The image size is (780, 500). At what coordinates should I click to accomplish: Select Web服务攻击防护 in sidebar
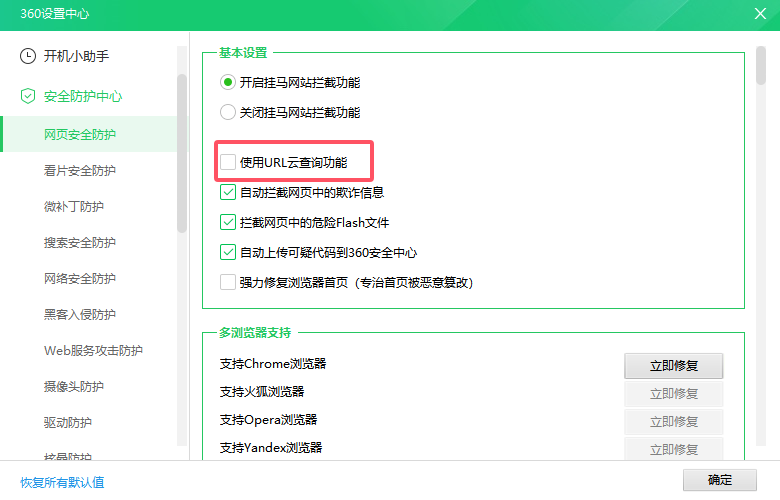pos(93,350)
